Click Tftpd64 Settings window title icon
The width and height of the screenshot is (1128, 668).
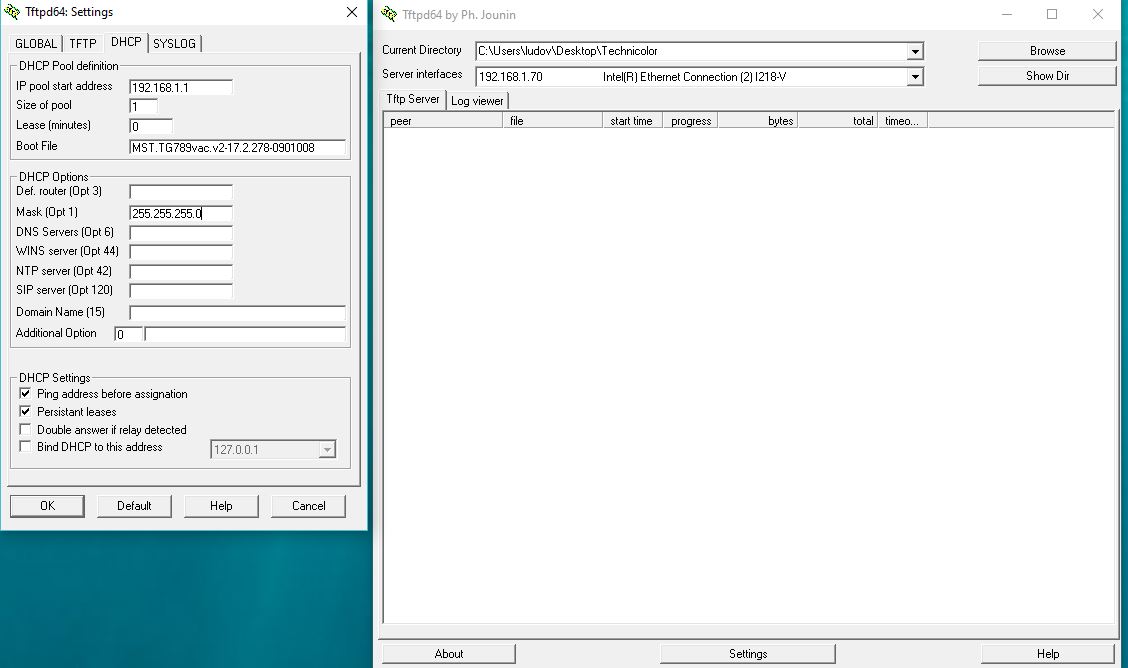point(12,12)
